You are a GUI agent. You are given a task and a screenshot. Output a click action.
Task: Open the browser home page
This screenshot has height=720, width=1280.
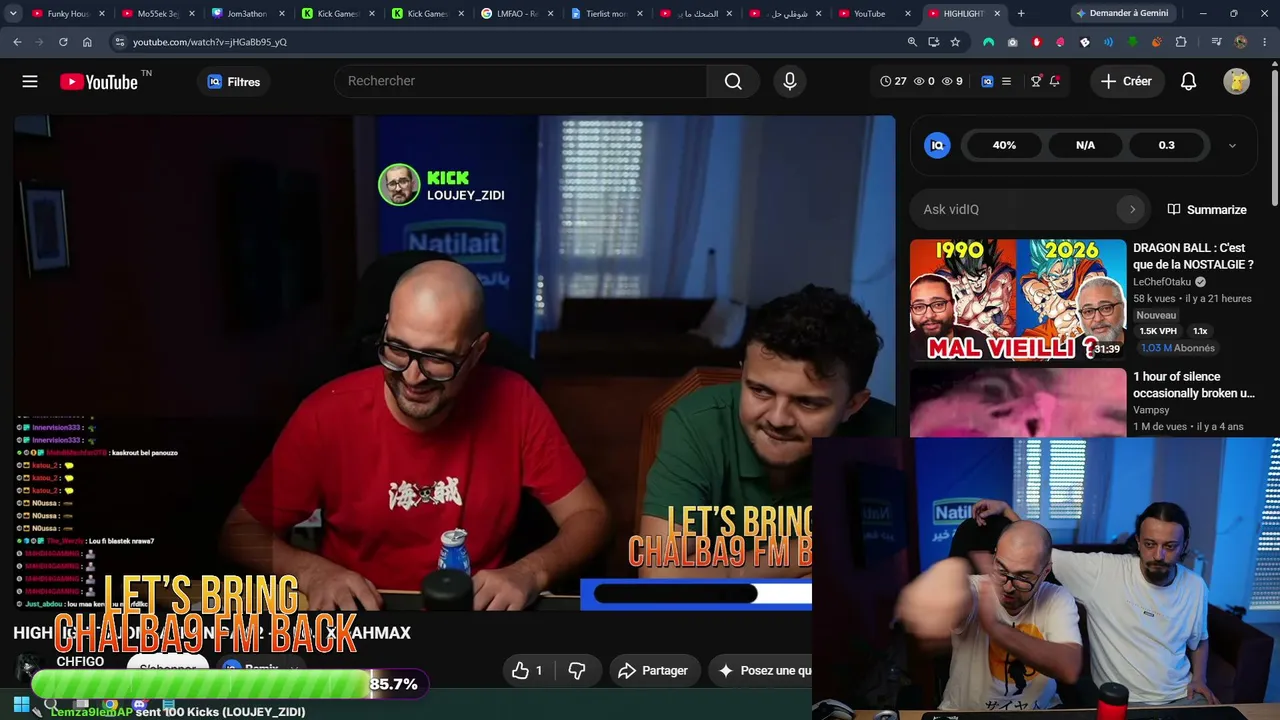click(x=87, y=42)
